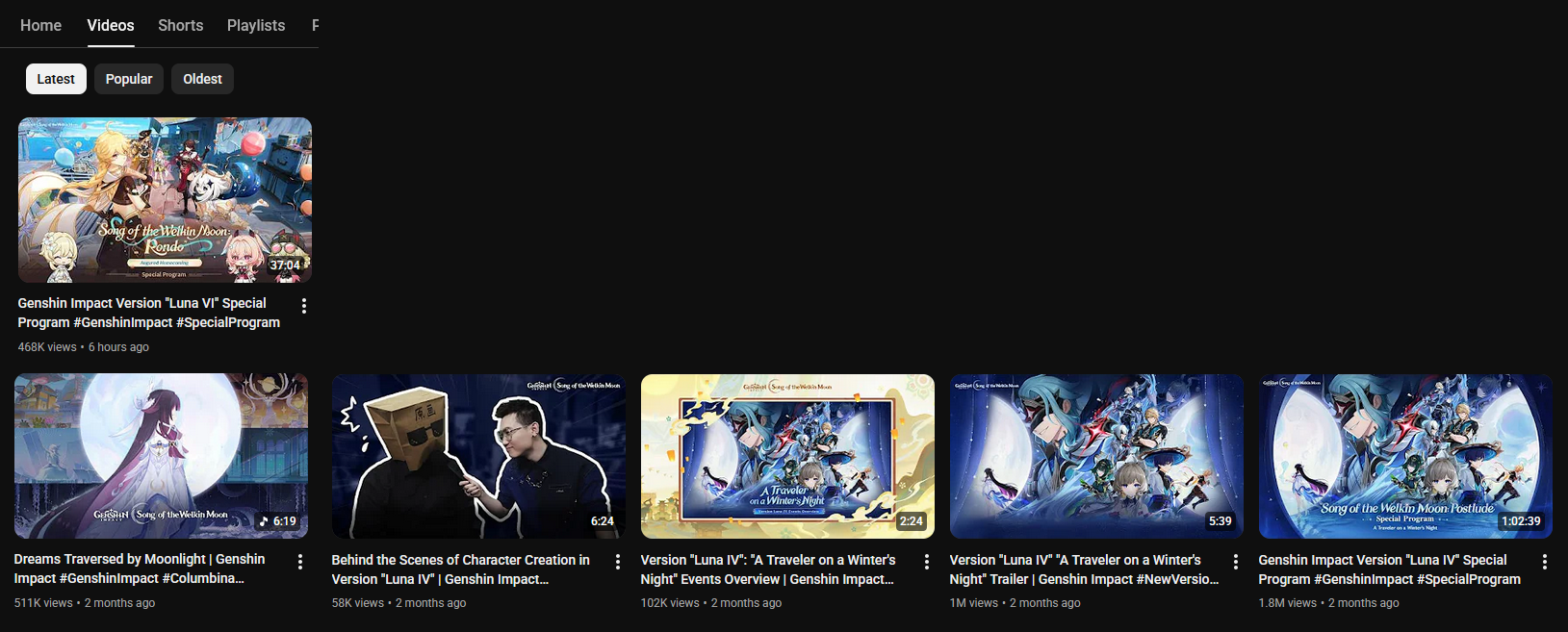Screen dimensions: 1568x632
Task: Play the Luna IV Trailer thumbnail, duration 5:39
Action: 1096,456
